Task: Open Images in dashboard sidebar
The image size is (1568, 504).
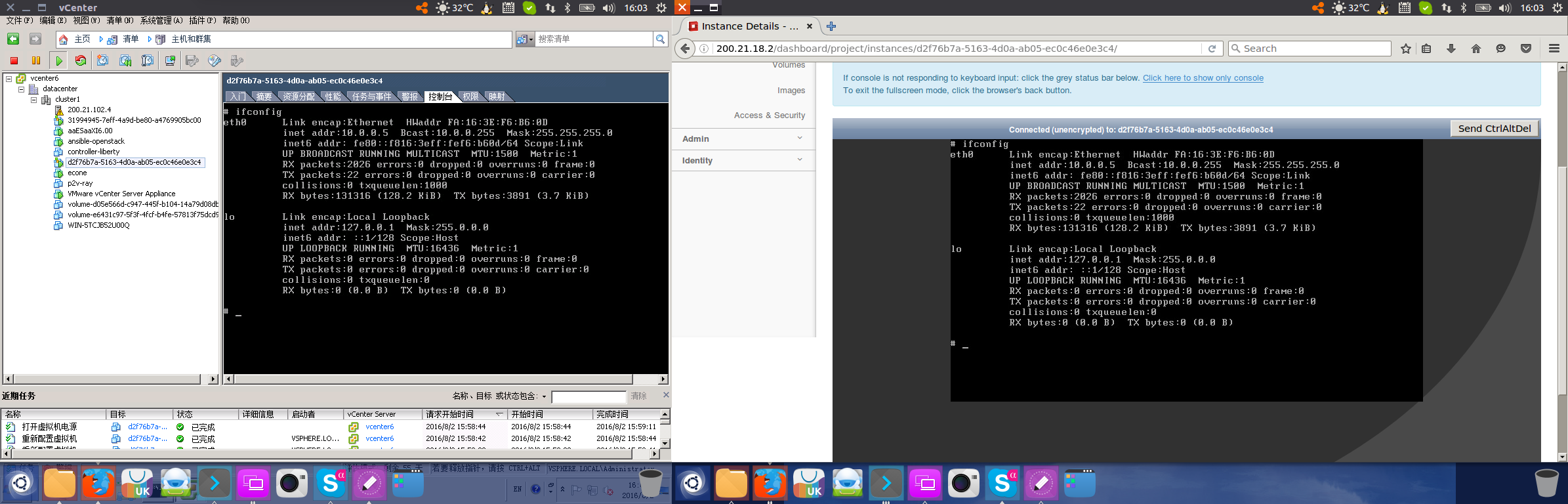Action: pyautogui.click(x=791, y=91)
